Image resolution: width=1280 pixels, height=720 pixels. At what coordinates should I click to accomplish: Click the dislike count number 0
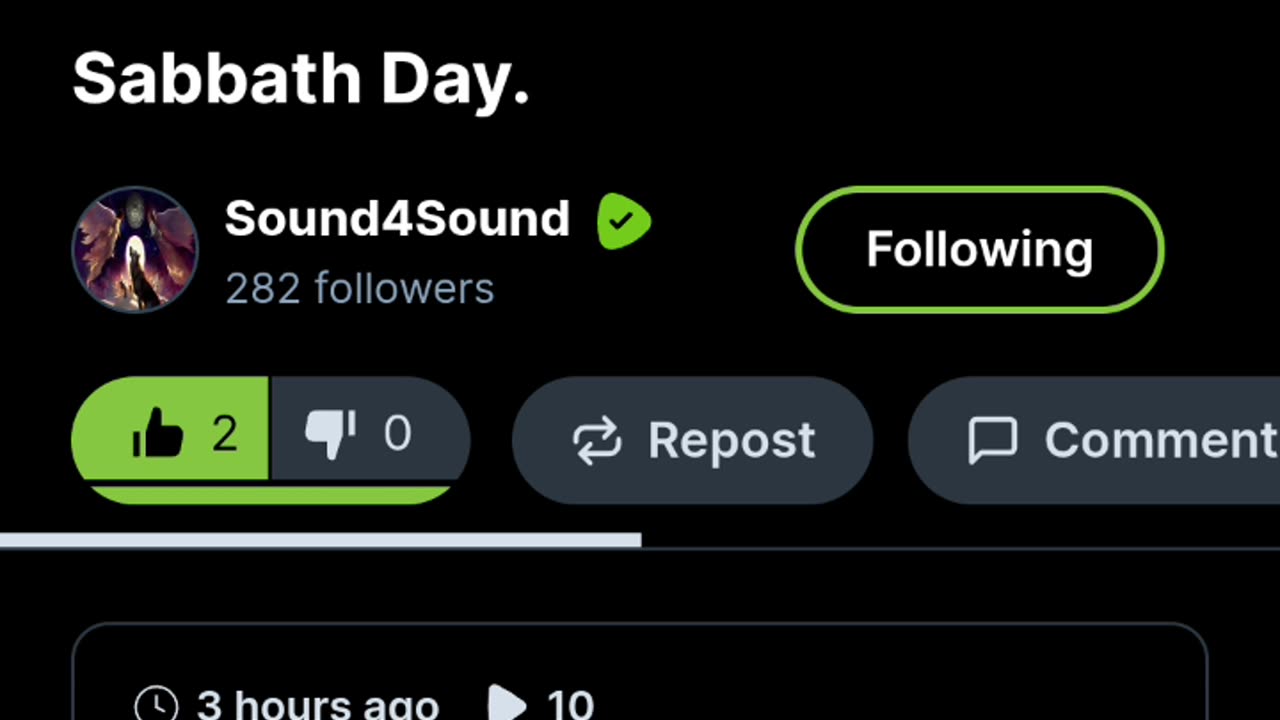click(x=397, y=434)
